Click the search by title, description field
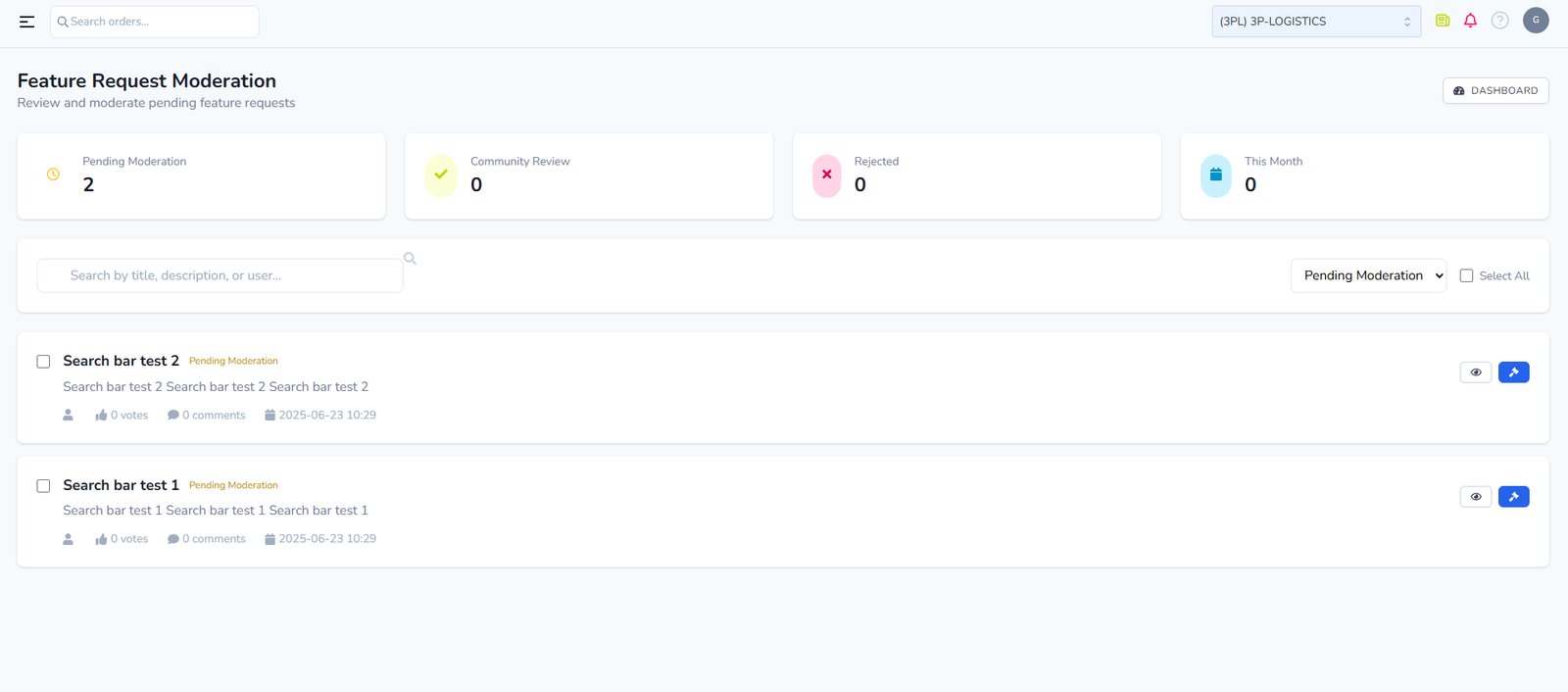This screenshot has width=1568, height=692. tap(220, 276)
